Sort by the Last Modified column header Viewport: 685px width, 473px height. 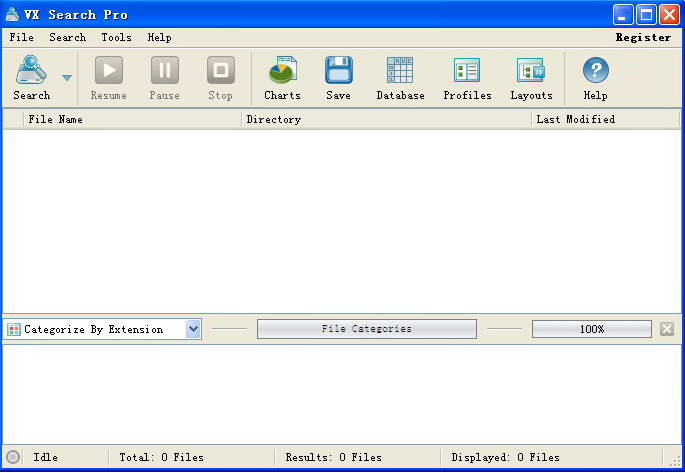pyautogui.click(x=605, y=119)
